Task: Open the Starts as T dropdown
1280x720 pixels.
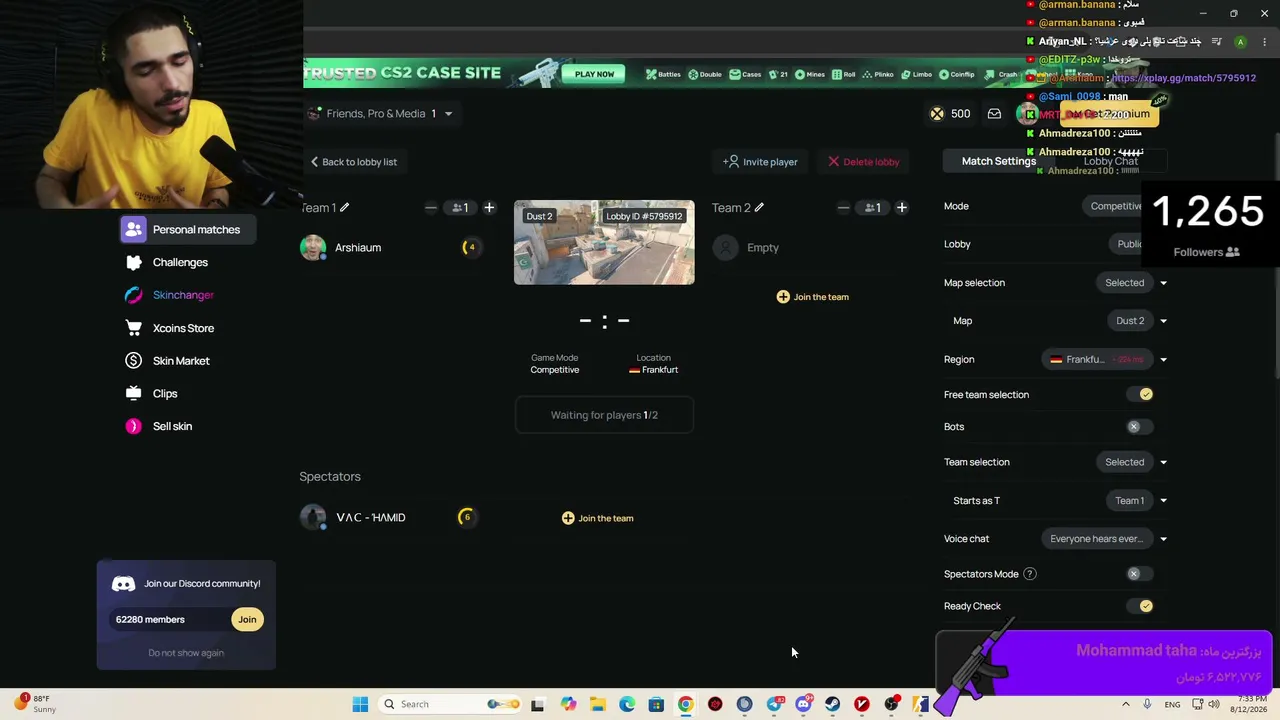Action: [x=1139, y=501]
